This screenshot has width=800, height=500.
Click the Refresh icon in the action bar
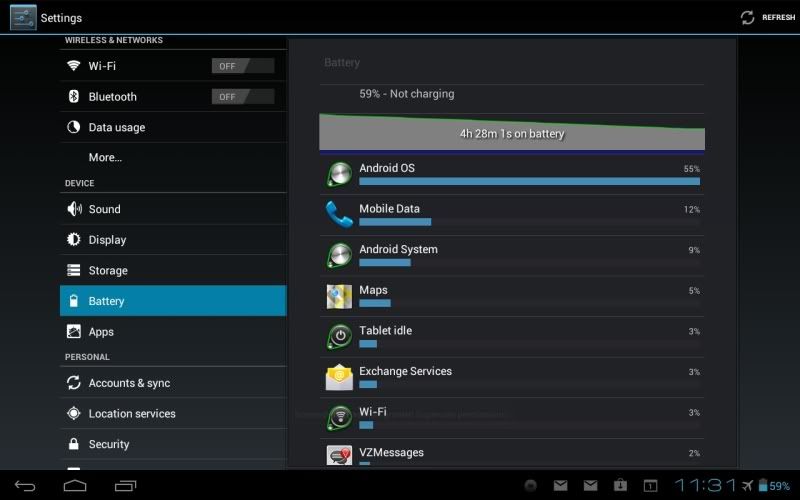click(747, 17)
